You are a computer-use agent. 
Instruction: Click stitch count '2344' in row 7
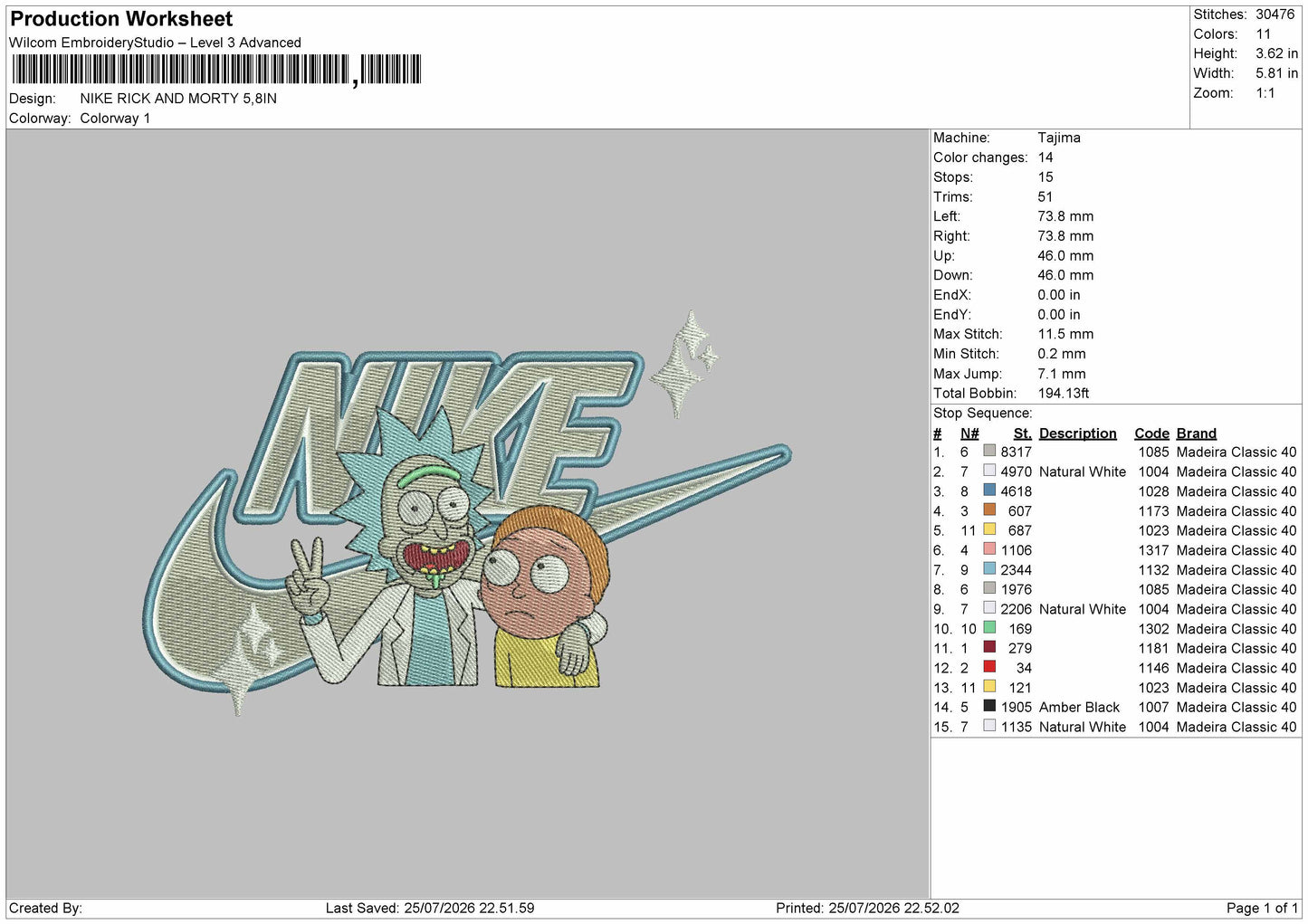(1016, 570)
